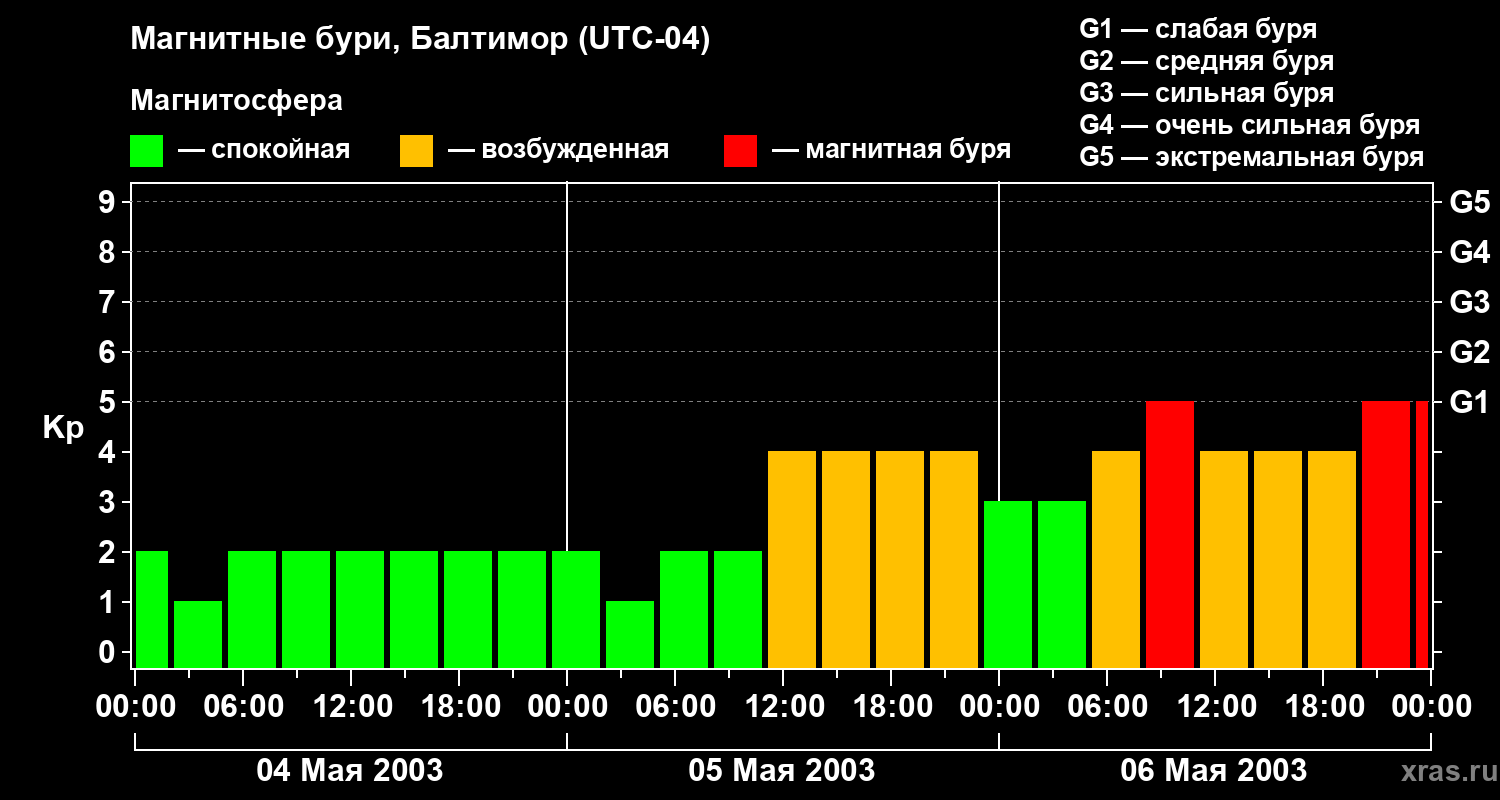Click the short Kp 1 bar on 04 Мая
The height and width of the screenshot is (800, 1500).
198,634
